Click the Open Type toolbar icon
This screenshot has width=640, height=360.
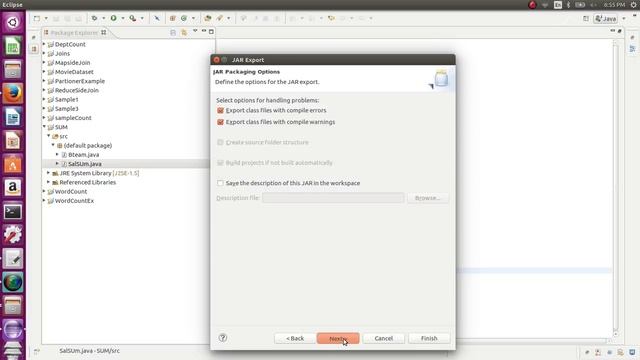pyautogui.click(x=208, y=18)
